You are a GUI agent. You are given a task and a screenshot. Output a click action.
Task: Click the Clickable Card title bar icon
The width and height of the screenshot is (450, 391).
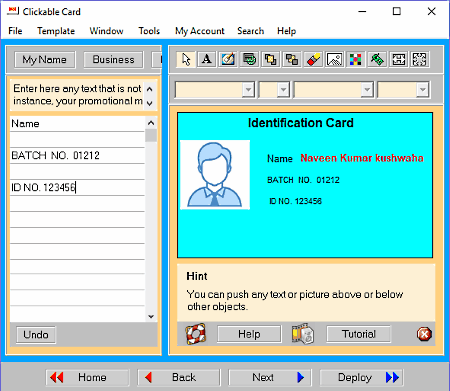[13, 11]
